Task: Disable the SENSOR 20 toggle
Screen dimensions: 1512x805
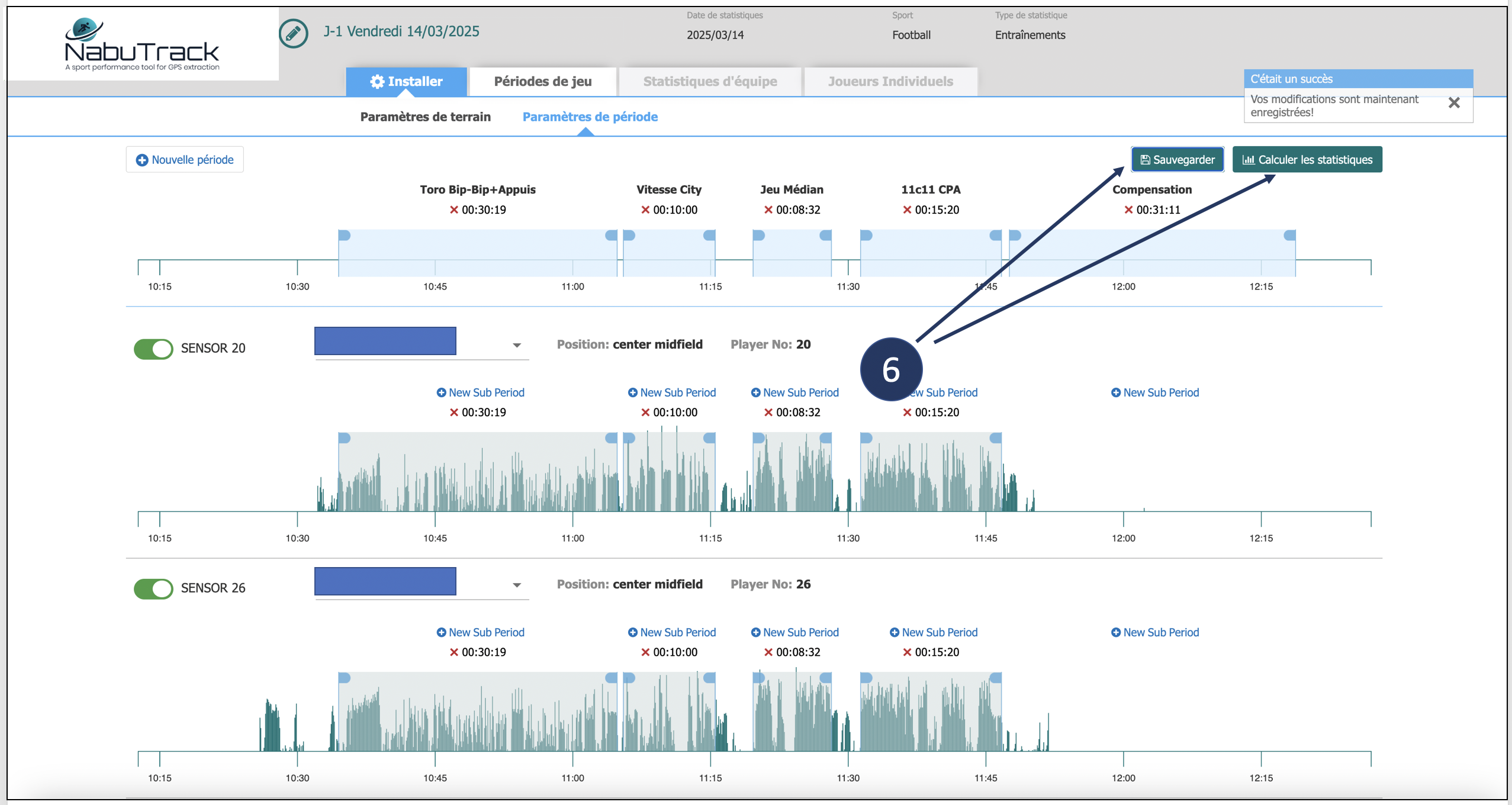Action: 153,349
